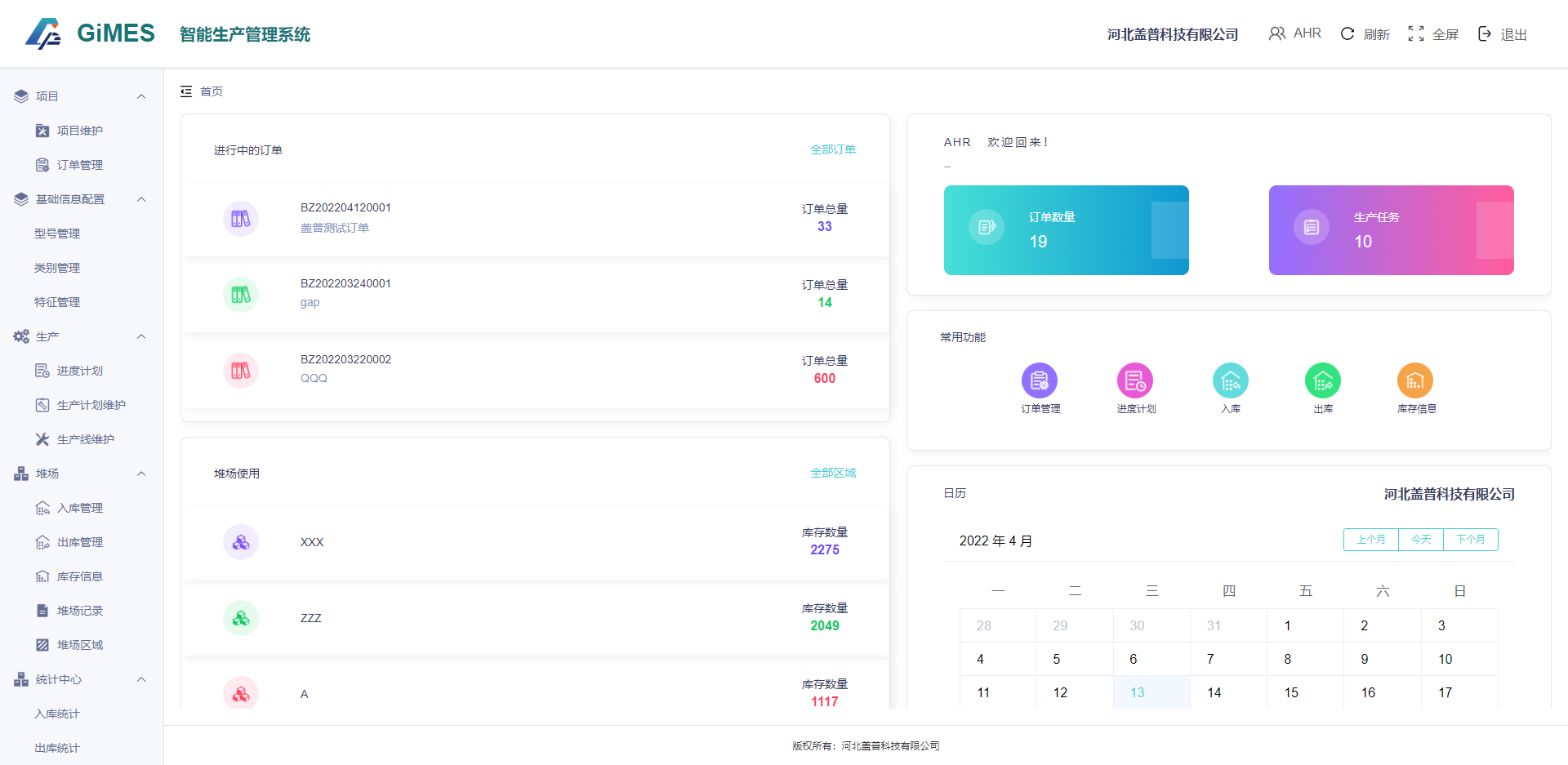Select date 14 in the calendar

click(1214, 692)
